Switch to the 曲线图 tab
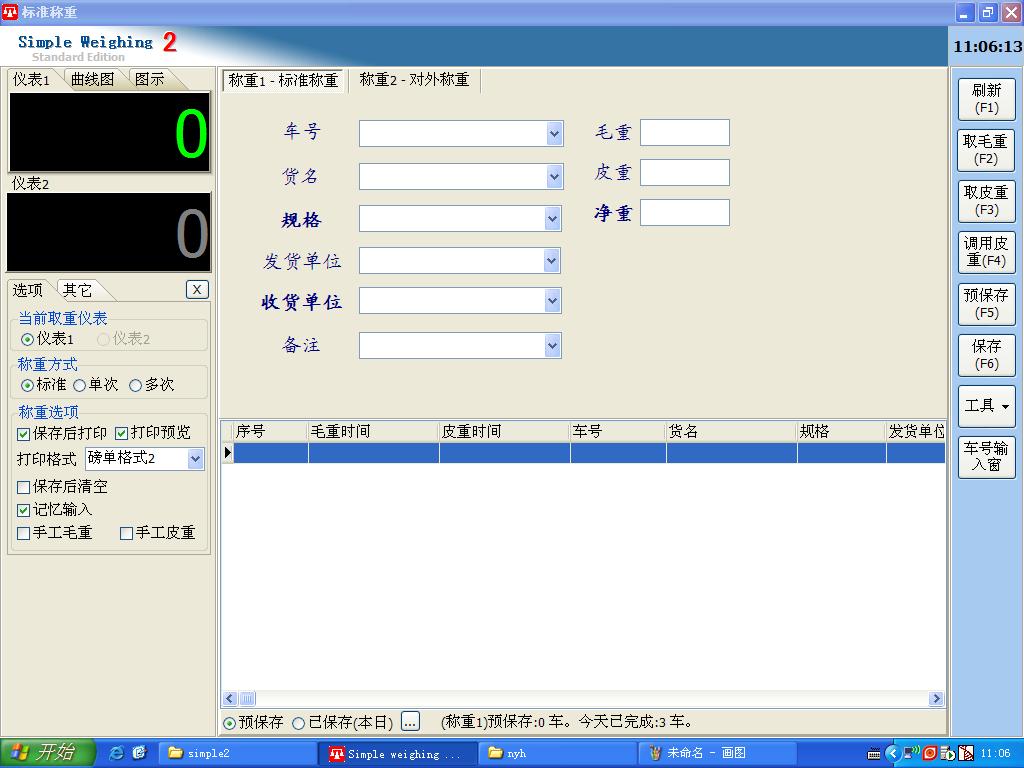The height and width of the screenshot is (768, 1024). click(93, 79)
